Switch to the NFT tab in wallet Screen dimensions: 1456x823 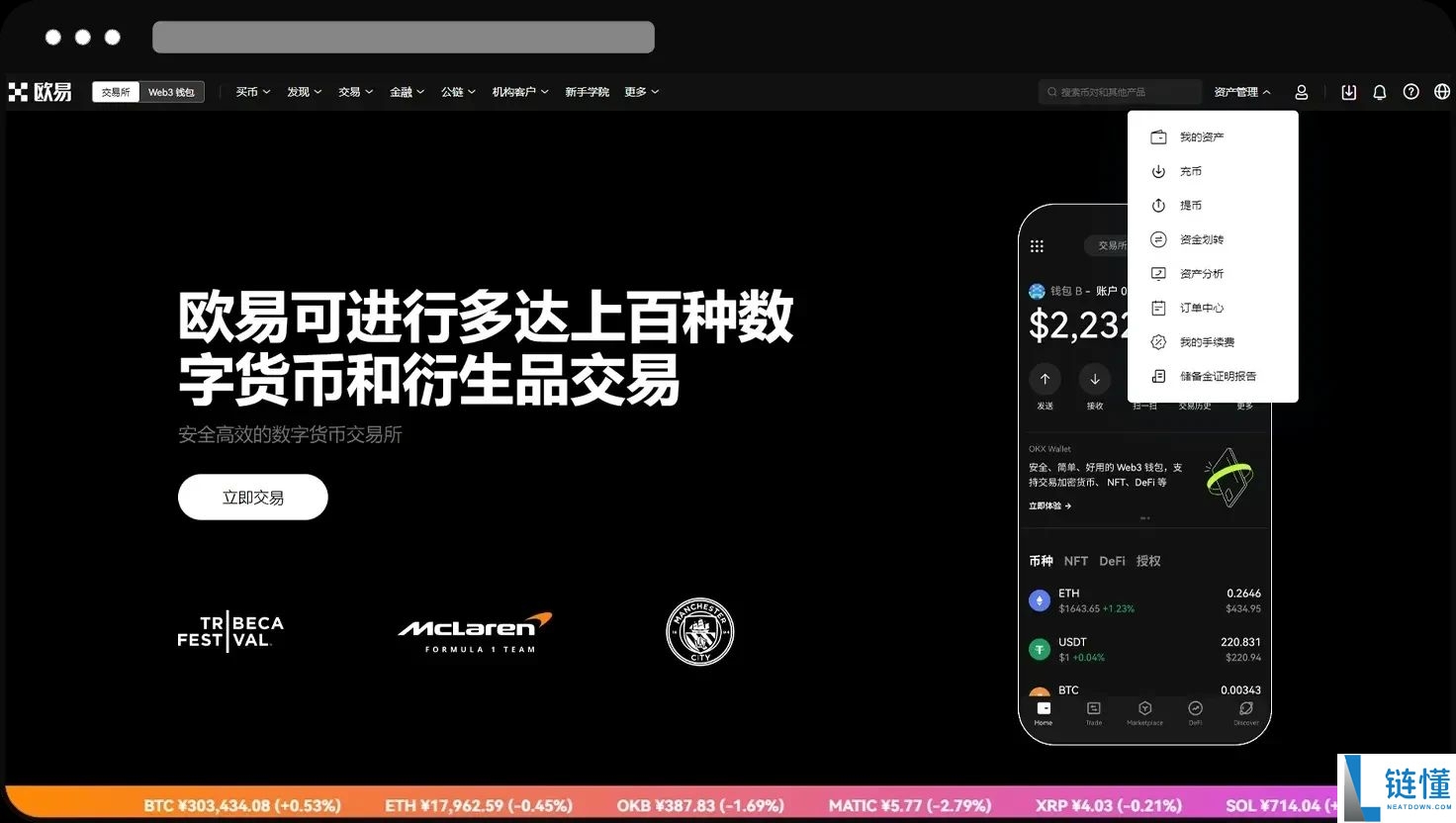[1075, 560]
